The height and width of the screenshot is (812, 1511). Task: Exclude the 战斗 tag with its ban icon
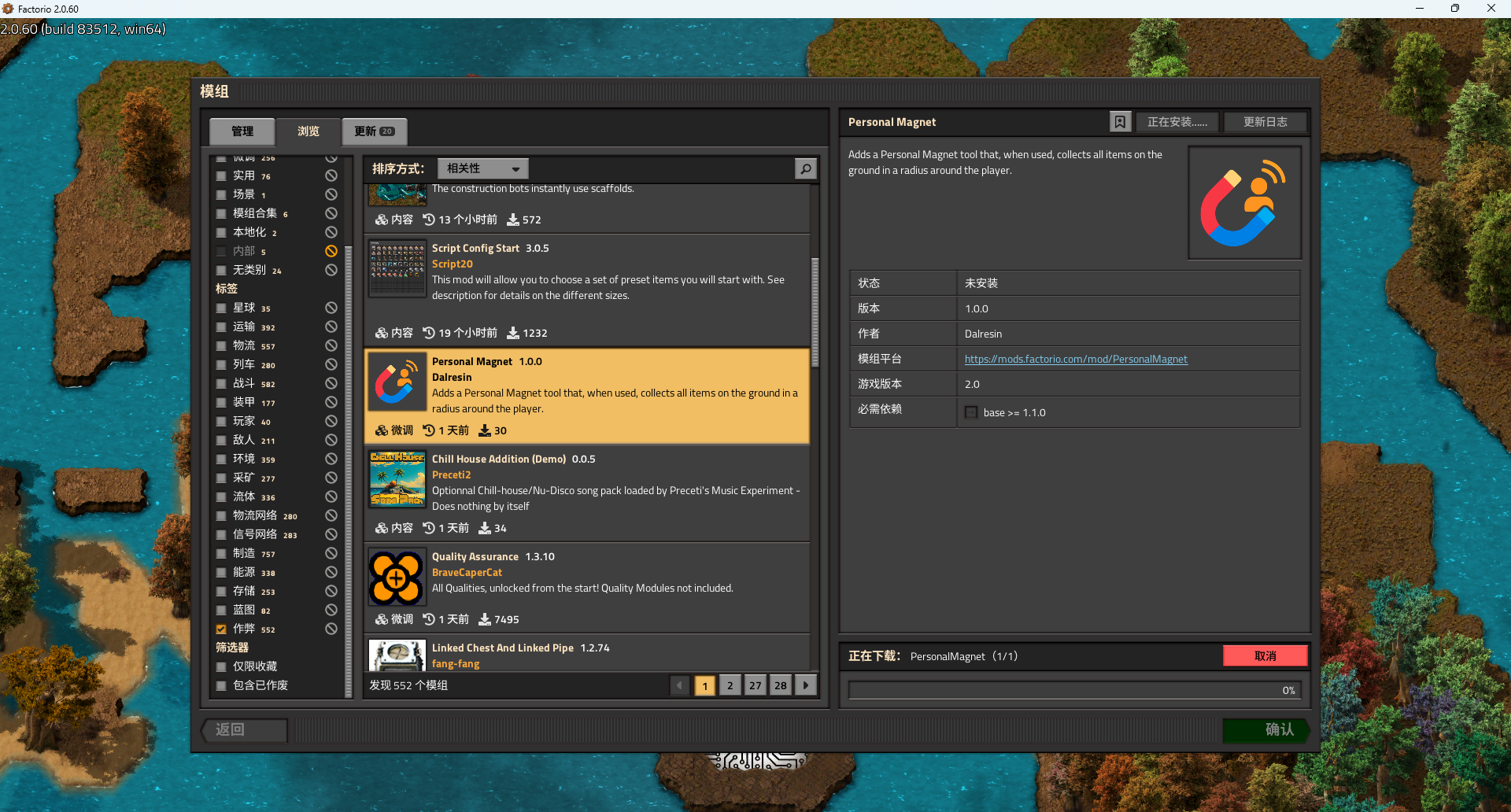pos(331,383)
